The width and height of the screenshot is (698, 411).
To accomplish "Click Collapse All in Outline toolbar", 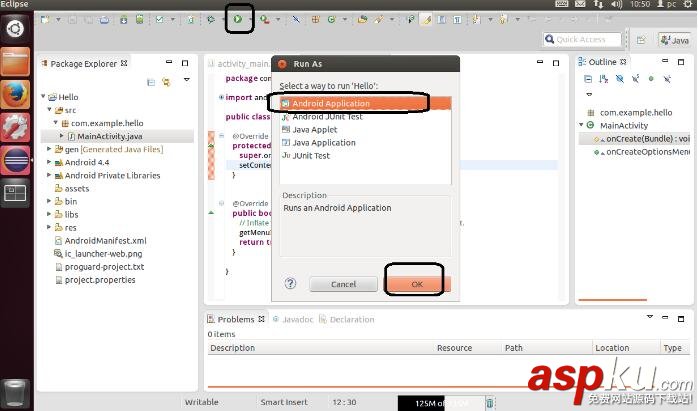I will 588,79.
